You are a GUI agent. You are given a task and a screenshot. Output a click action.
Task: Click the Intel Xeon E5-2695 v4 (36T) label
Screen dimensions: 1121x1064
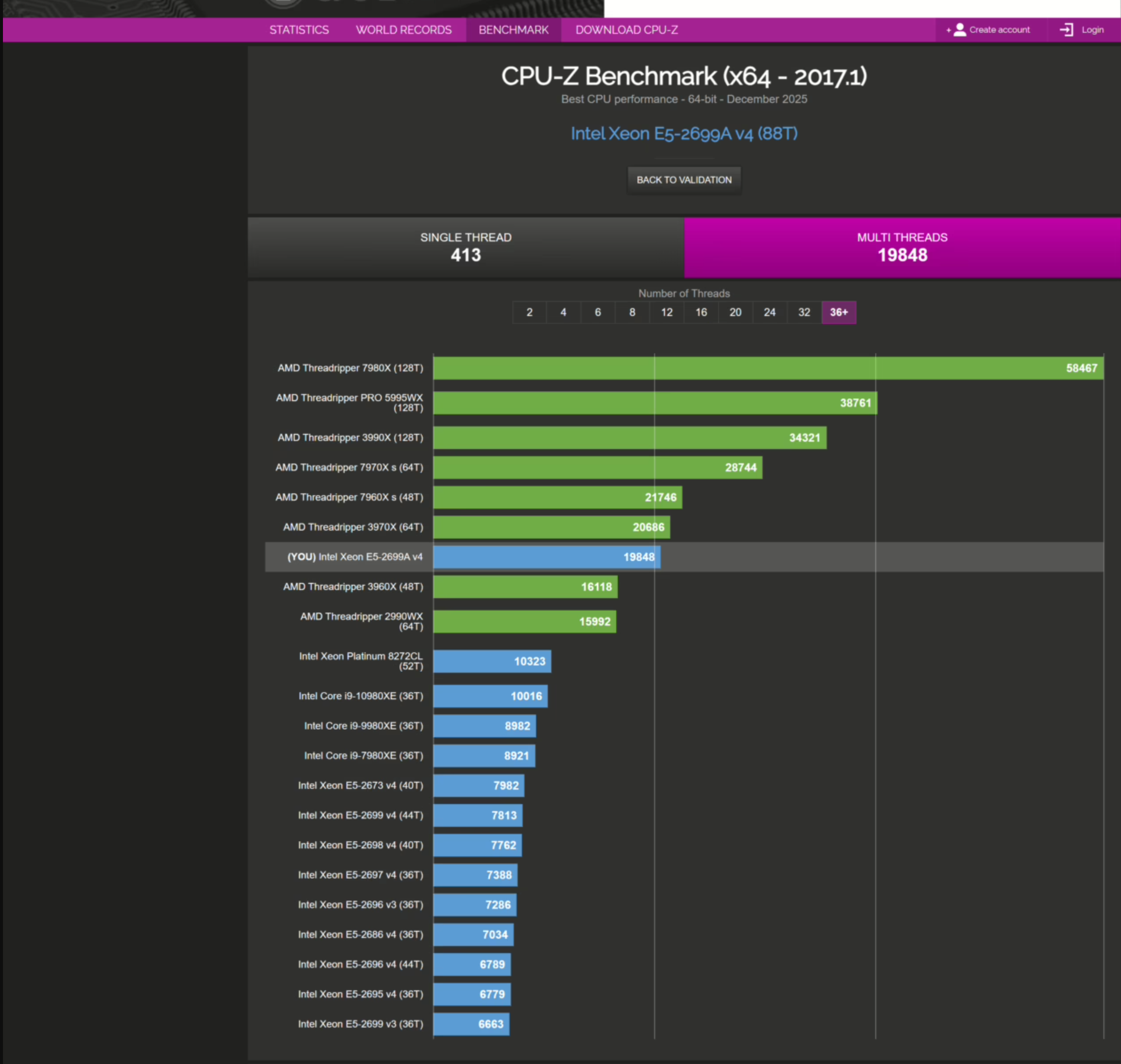360,994
